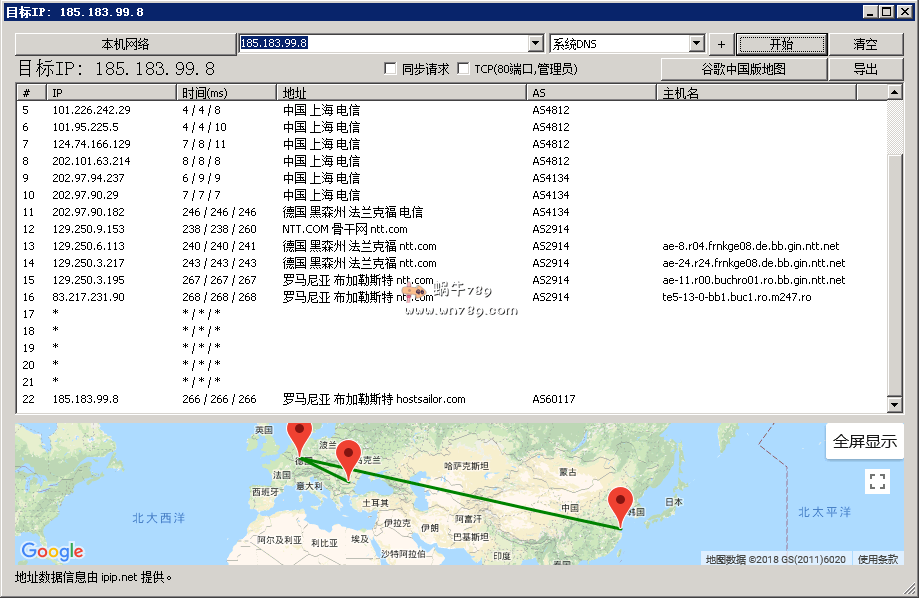Sort by the 时间(ms) column header
The width and height of the screenshot is (919, 598).
pos(226,93)
